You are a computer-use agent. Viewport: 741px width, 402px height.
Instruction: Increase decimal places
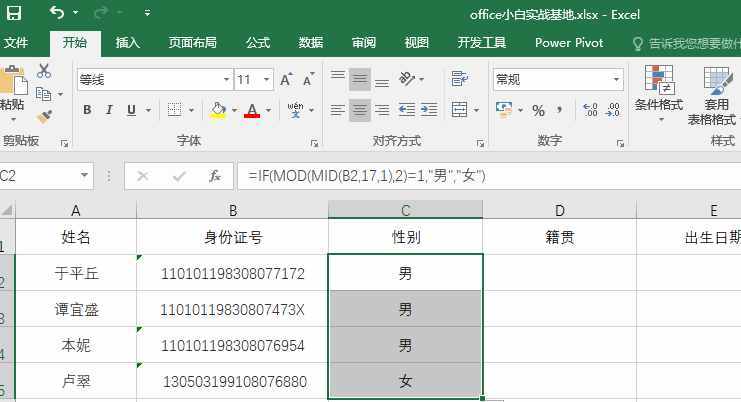click(x=591, y=110)
